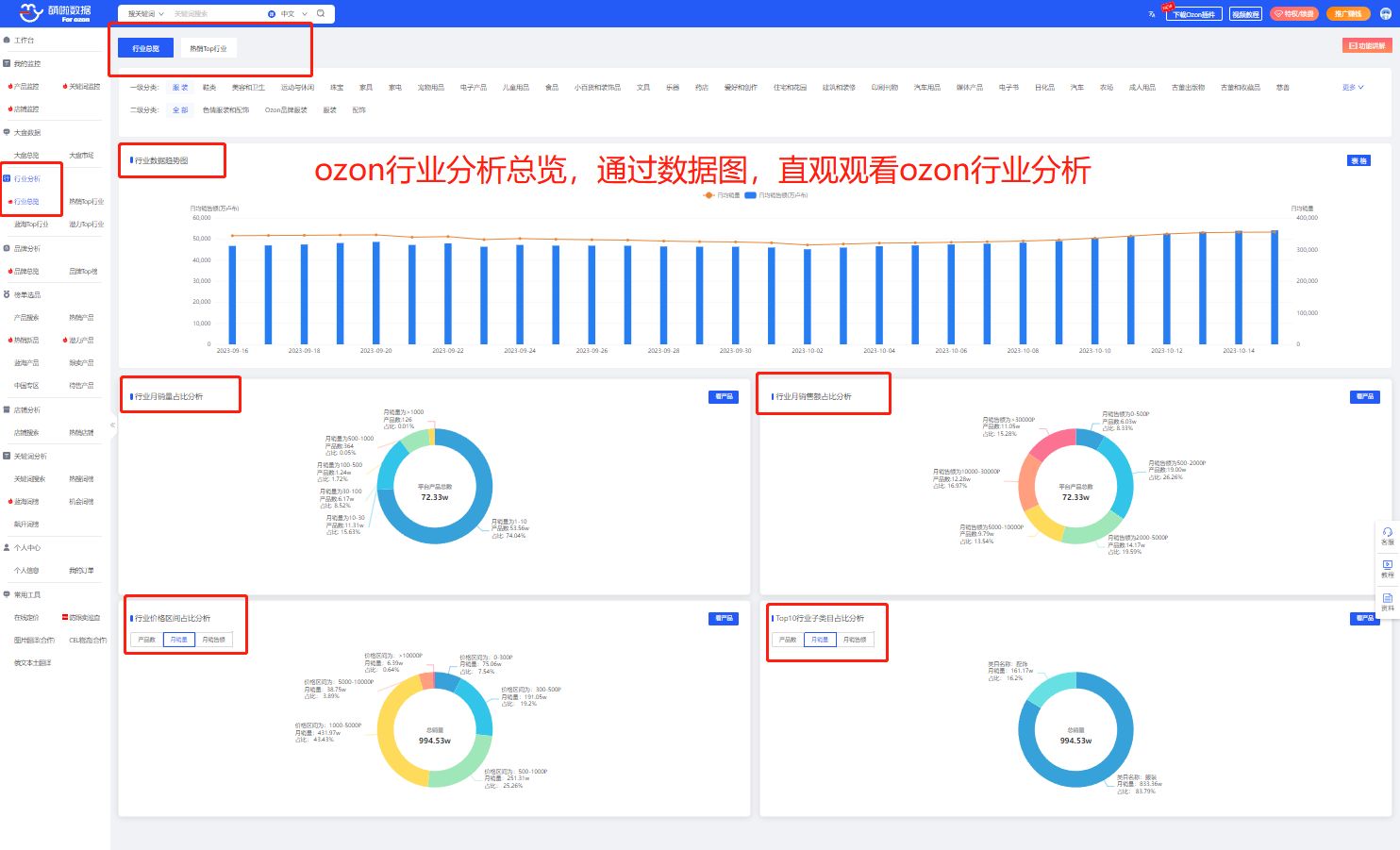Open the 按关键词 search type dropdown
This screenshot has height=850, width=1400.
[x=145, y=14]
